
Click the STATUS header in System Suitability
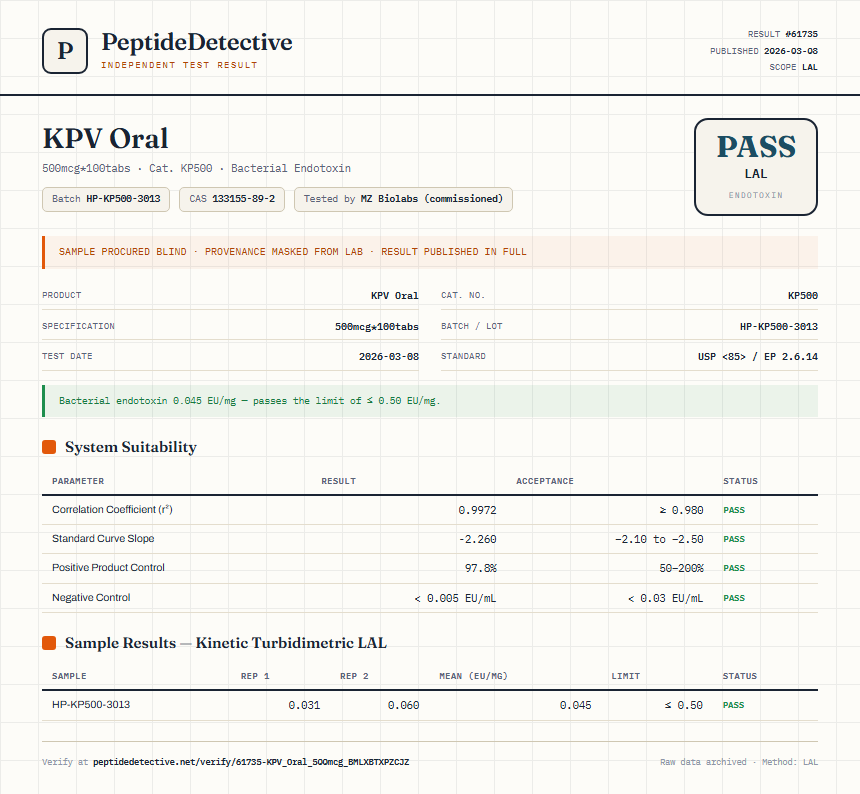coord(740,481)
